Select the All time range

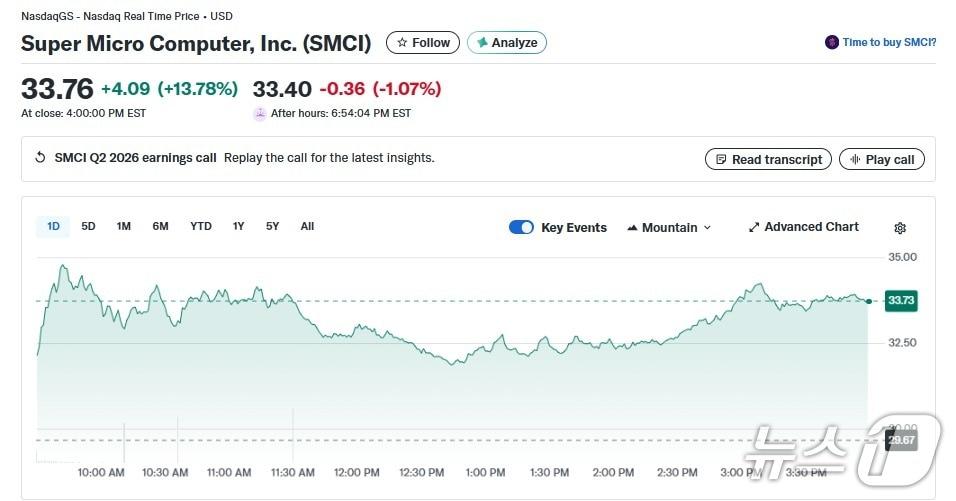tap(307, 226)
